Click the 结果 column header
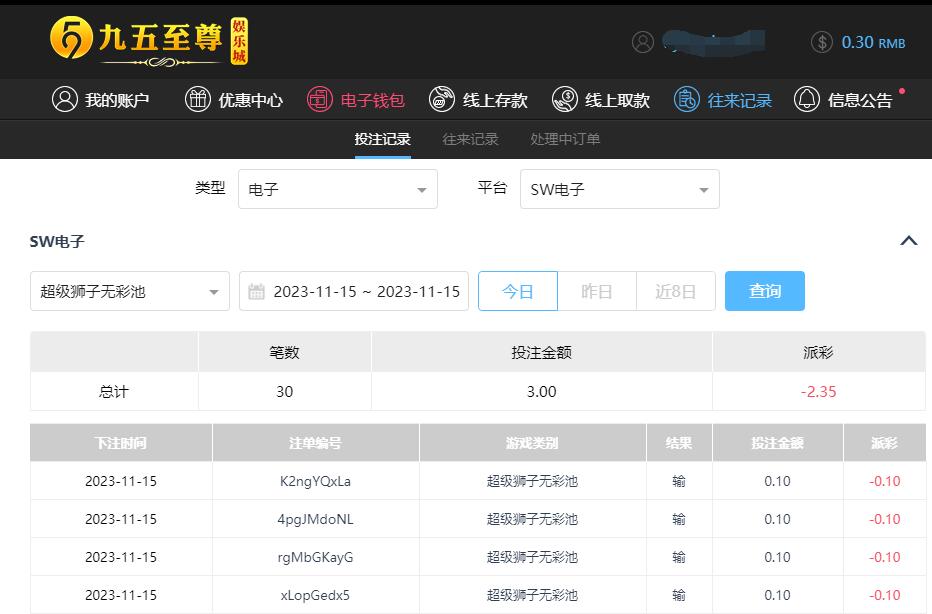Viewport: 932px width, 614px height. [x=679, y=443]
